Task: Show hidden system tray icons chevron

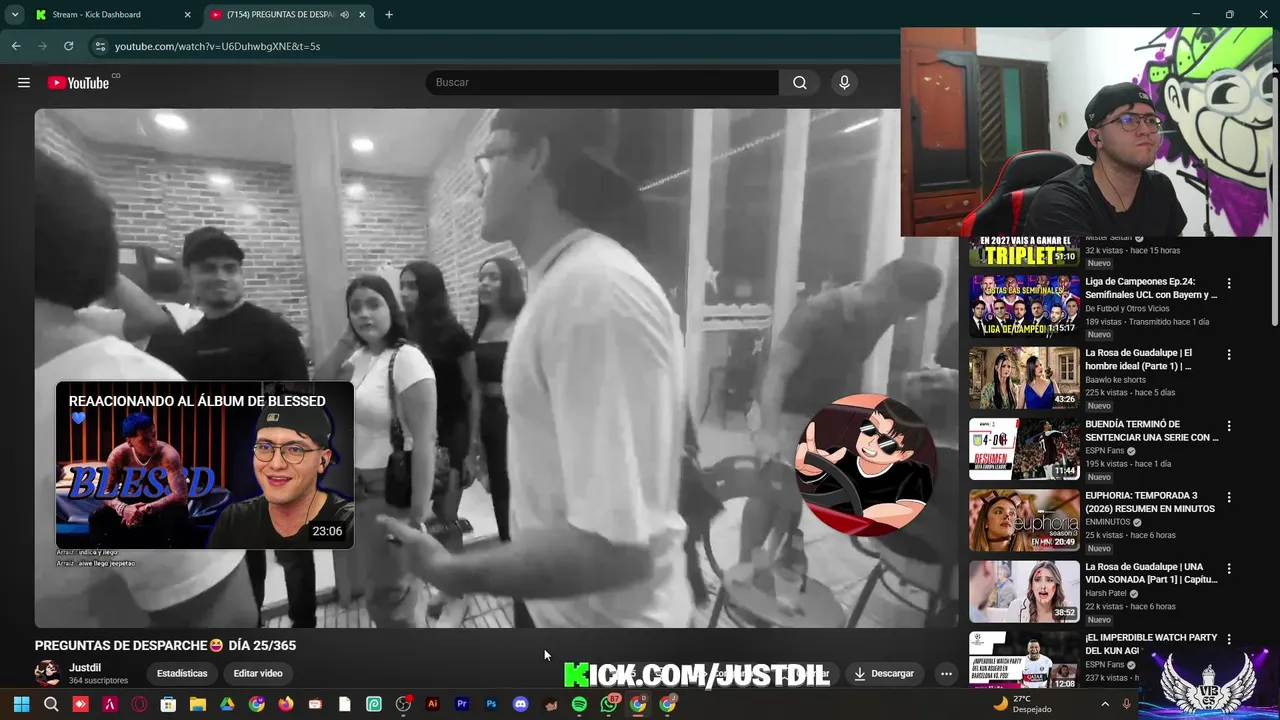Action: (1105, 704)
